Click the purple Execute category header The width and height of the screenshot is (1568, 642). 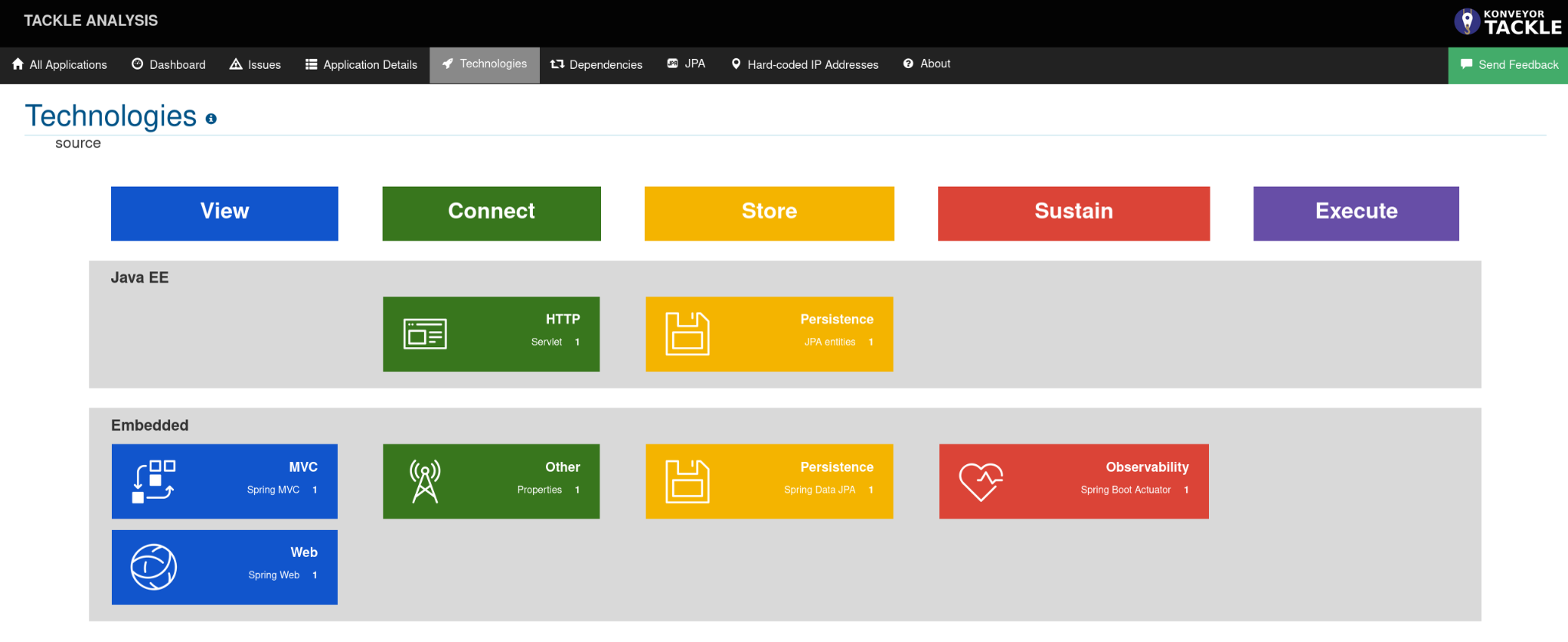1356,213
